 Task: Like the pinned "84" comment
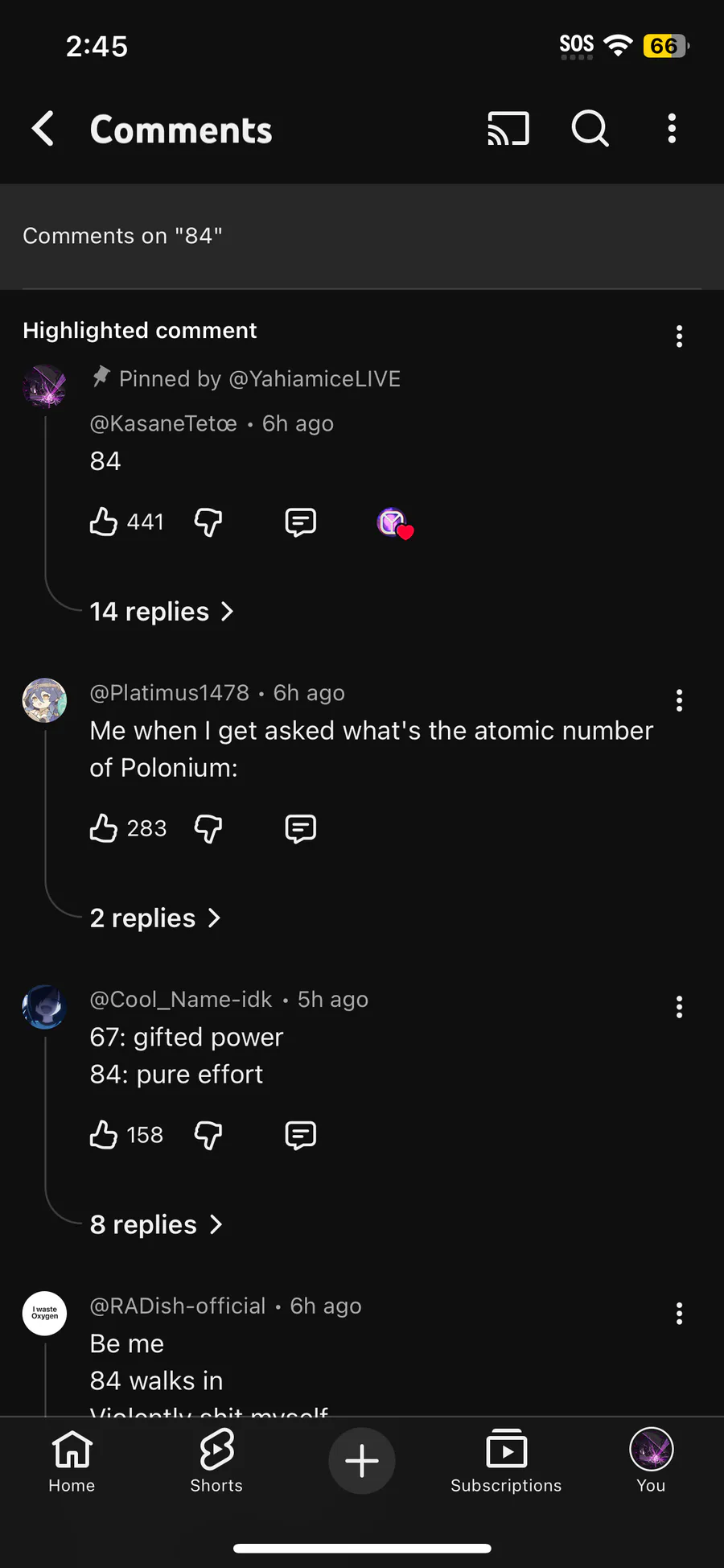(104, 522)
